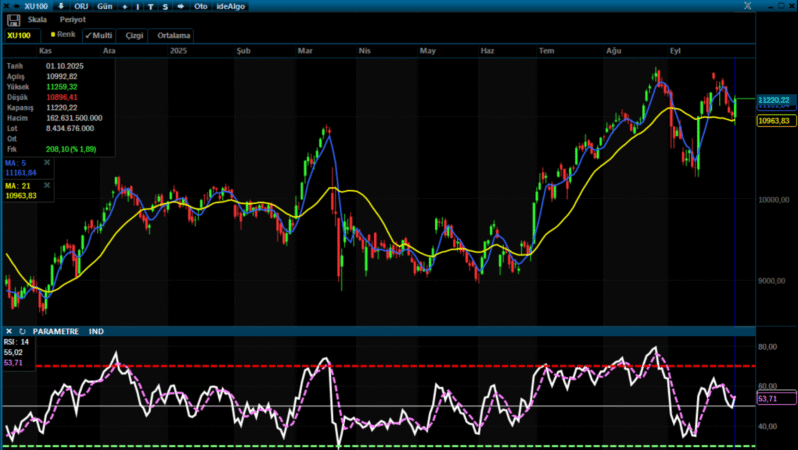Click the T text tool icon
The image size is (798, 450).
pyautogui.click(x=151, y=6)
